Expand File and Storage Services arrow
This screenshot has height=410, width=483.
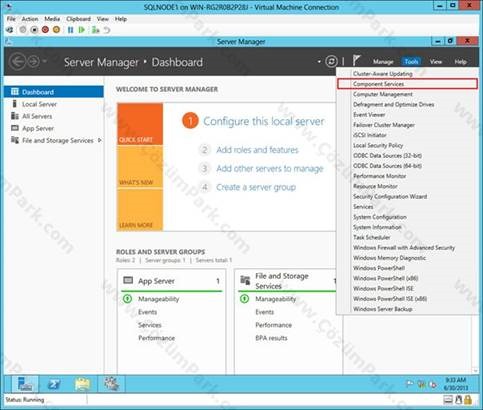pos(100,140)
